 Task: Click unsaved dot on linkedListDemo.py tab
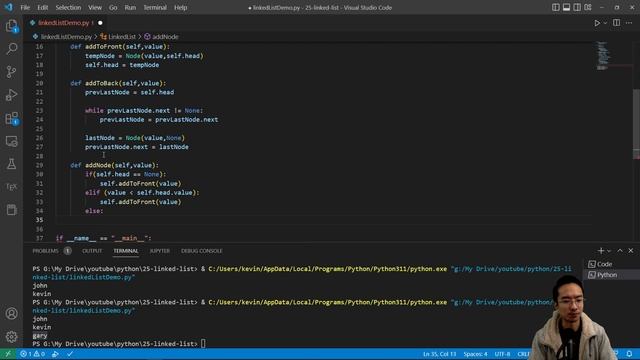100,23
